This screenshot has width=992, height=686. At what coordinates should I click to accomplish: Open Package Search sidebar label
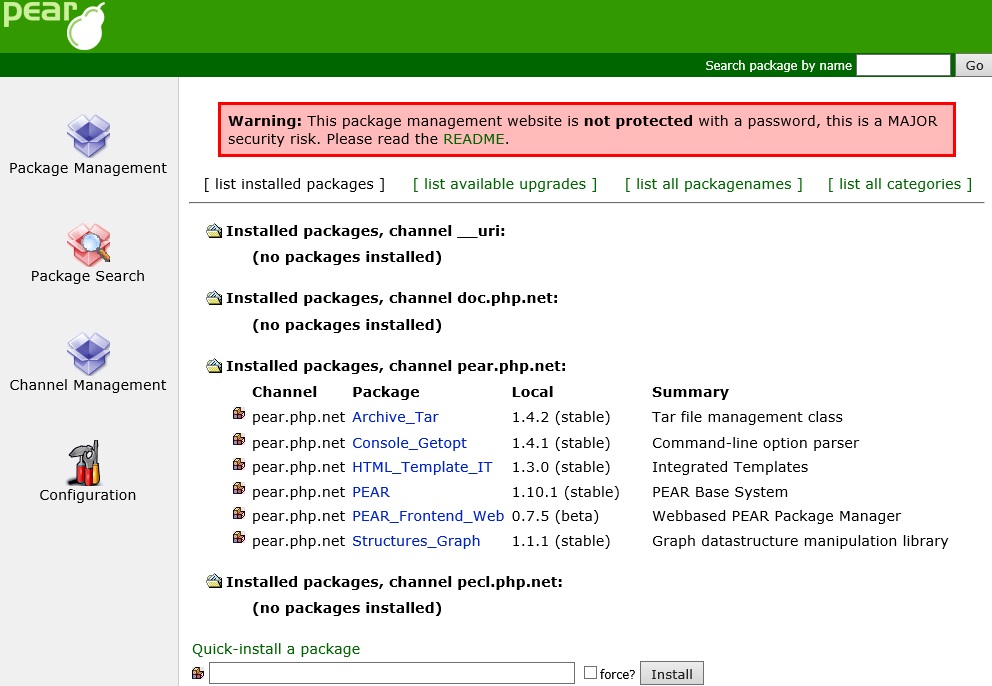tap(88, 277)
